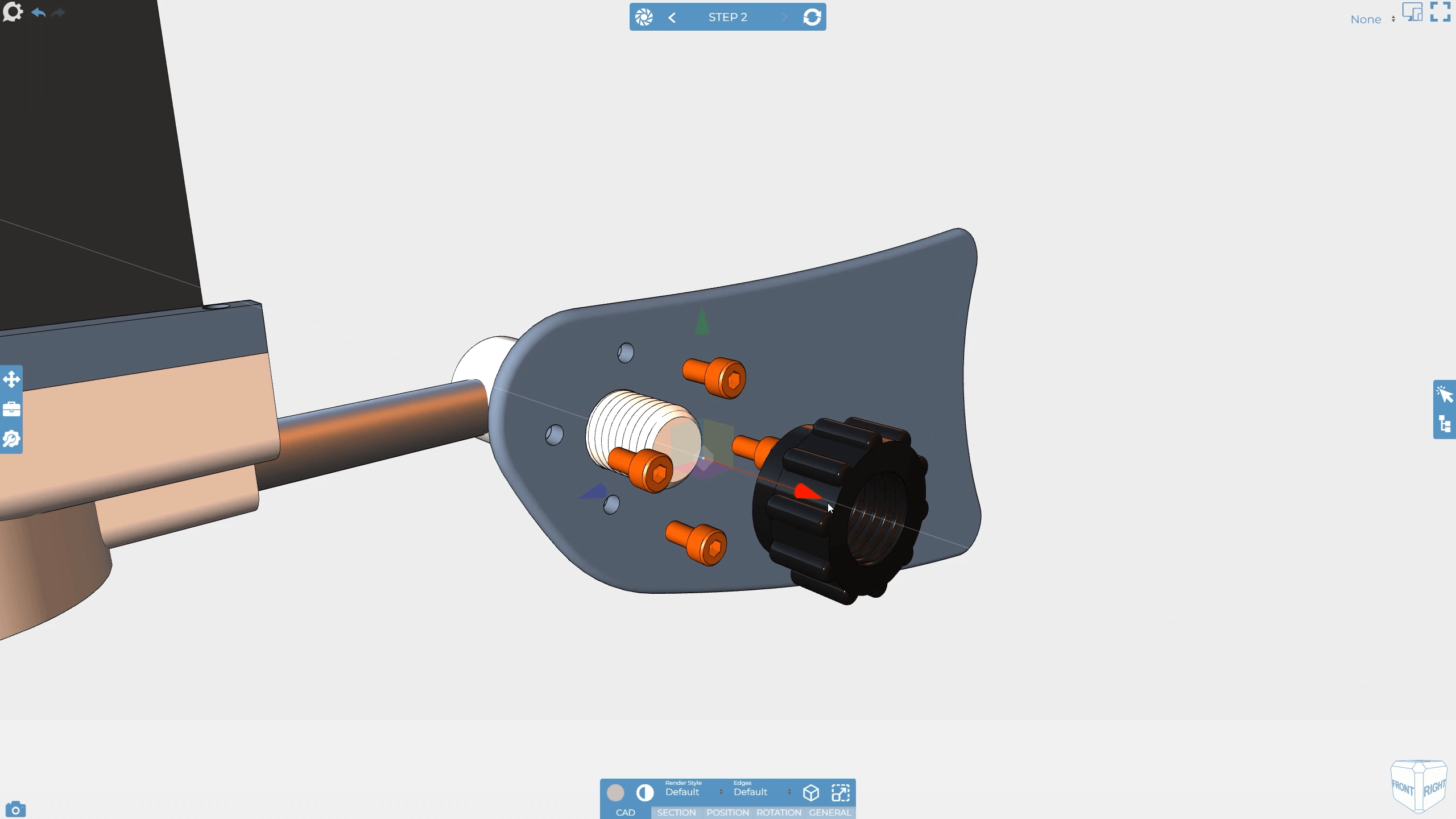Switch to the ROTATION tab
Viewport: 1456px width, 819px height.
coord(779,812)
